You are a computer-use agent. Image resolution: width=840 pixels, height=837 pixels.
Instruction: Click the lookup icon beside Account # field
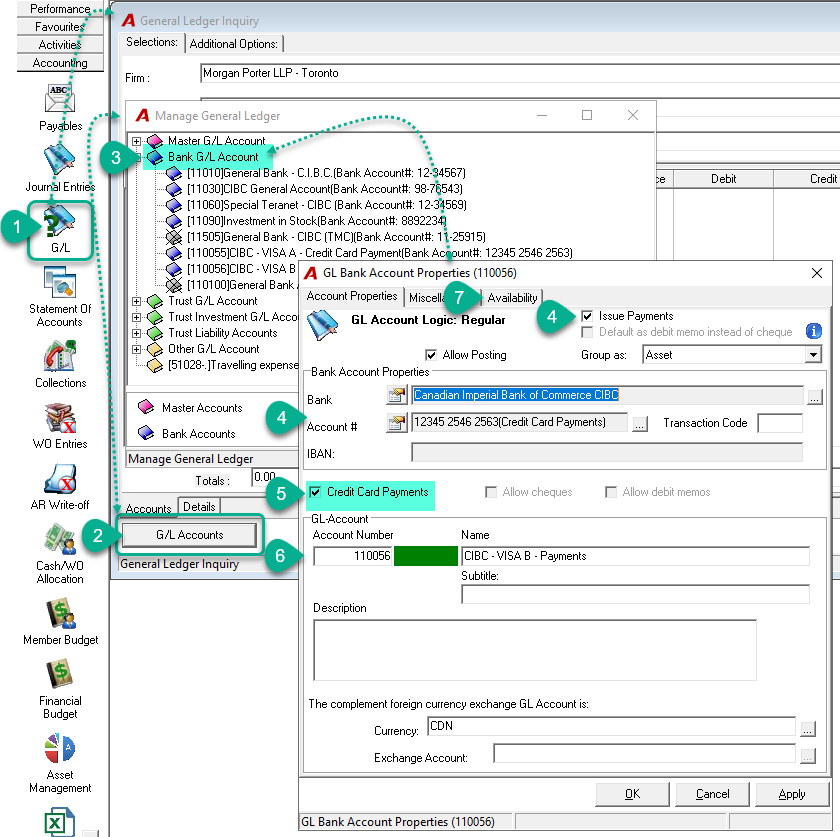(x=396, y=423)
